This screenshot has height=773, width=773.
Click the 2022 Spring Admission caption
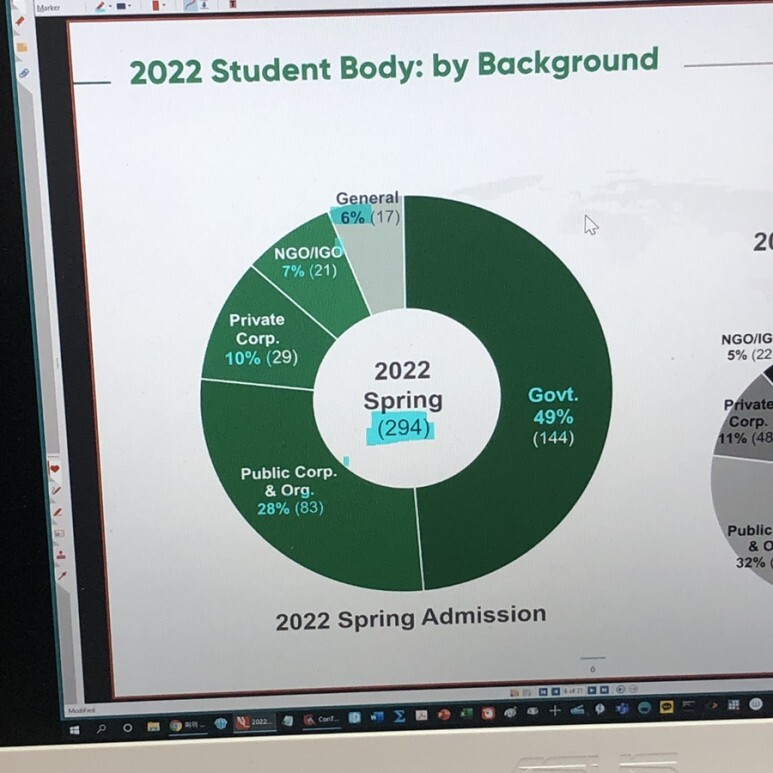click(x=411, y=618)
